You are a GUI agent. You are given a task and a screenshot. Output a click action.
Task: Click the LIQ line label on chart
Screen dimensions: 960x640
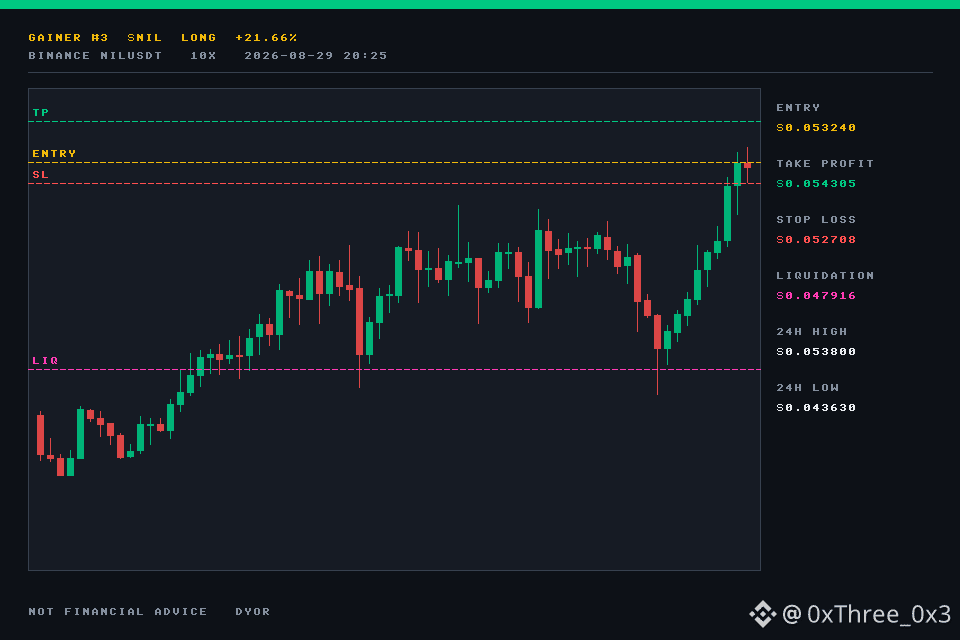pyautogui.click(x=45, y=361)
